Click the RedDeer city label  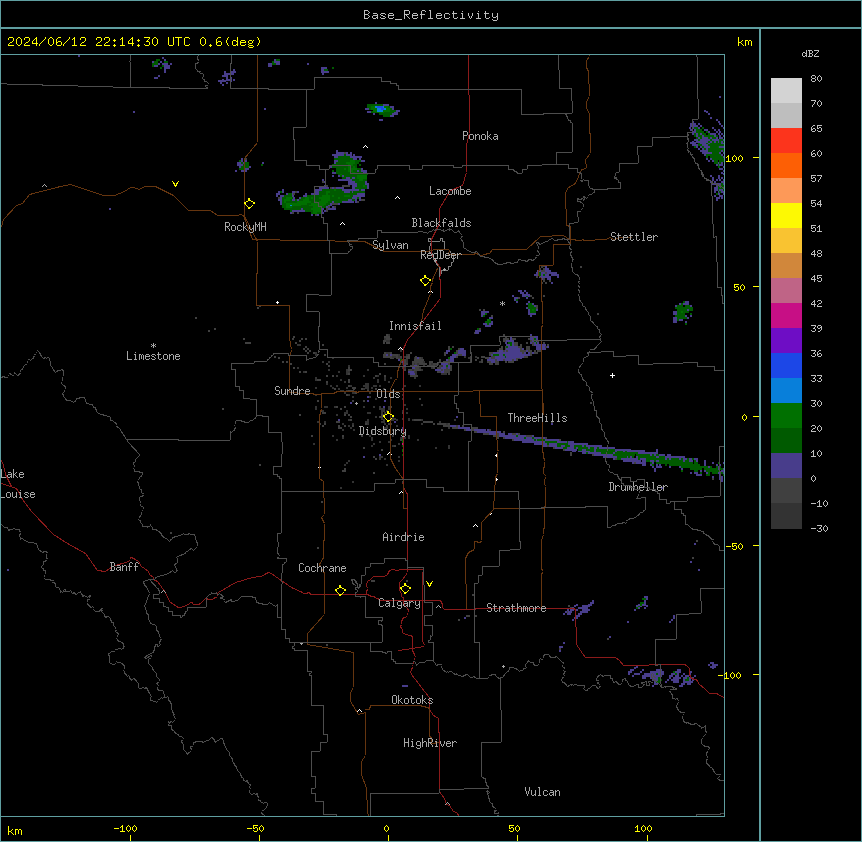click(x=440, y=255)
